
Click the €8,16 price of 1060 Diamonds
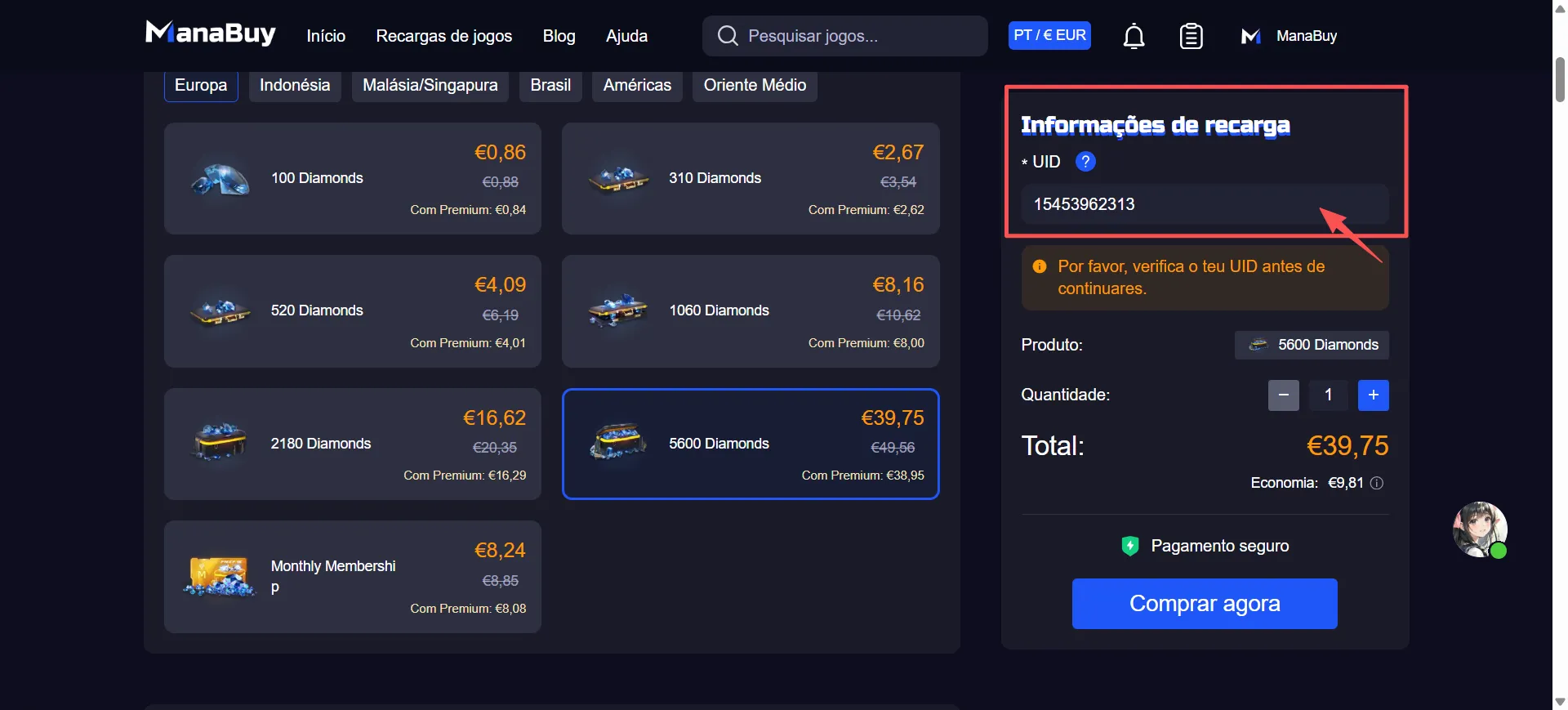point(898,285)
